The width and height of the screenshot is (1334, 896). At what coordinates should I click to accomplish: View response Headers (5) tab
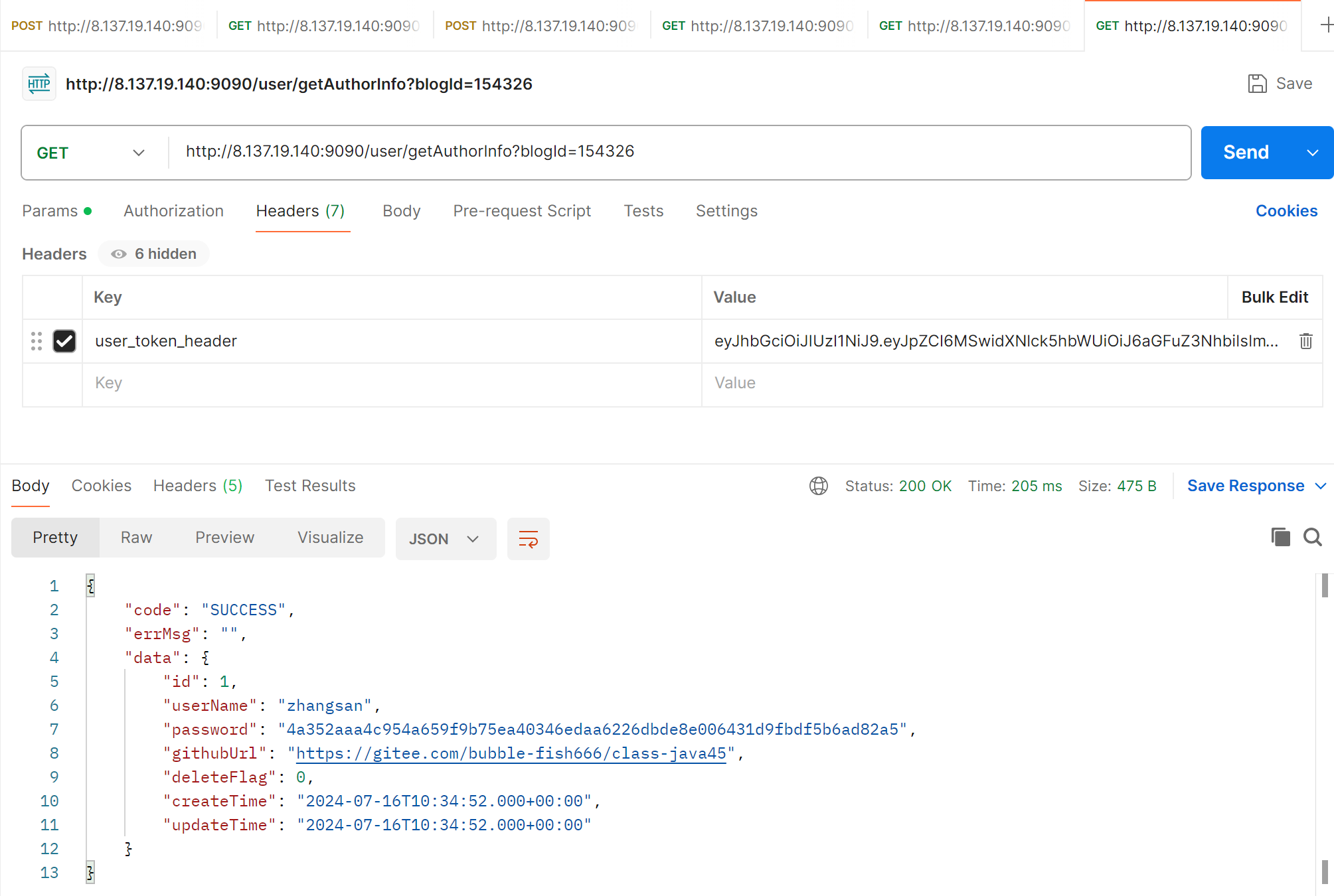click(198, 486)
